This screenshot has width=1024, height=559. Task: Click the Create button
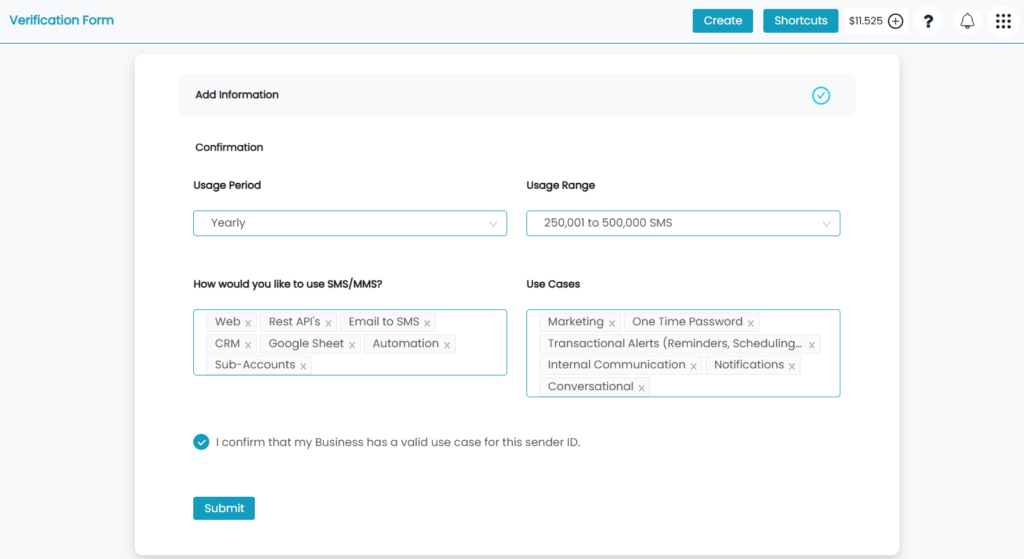[x=723, y=21]
